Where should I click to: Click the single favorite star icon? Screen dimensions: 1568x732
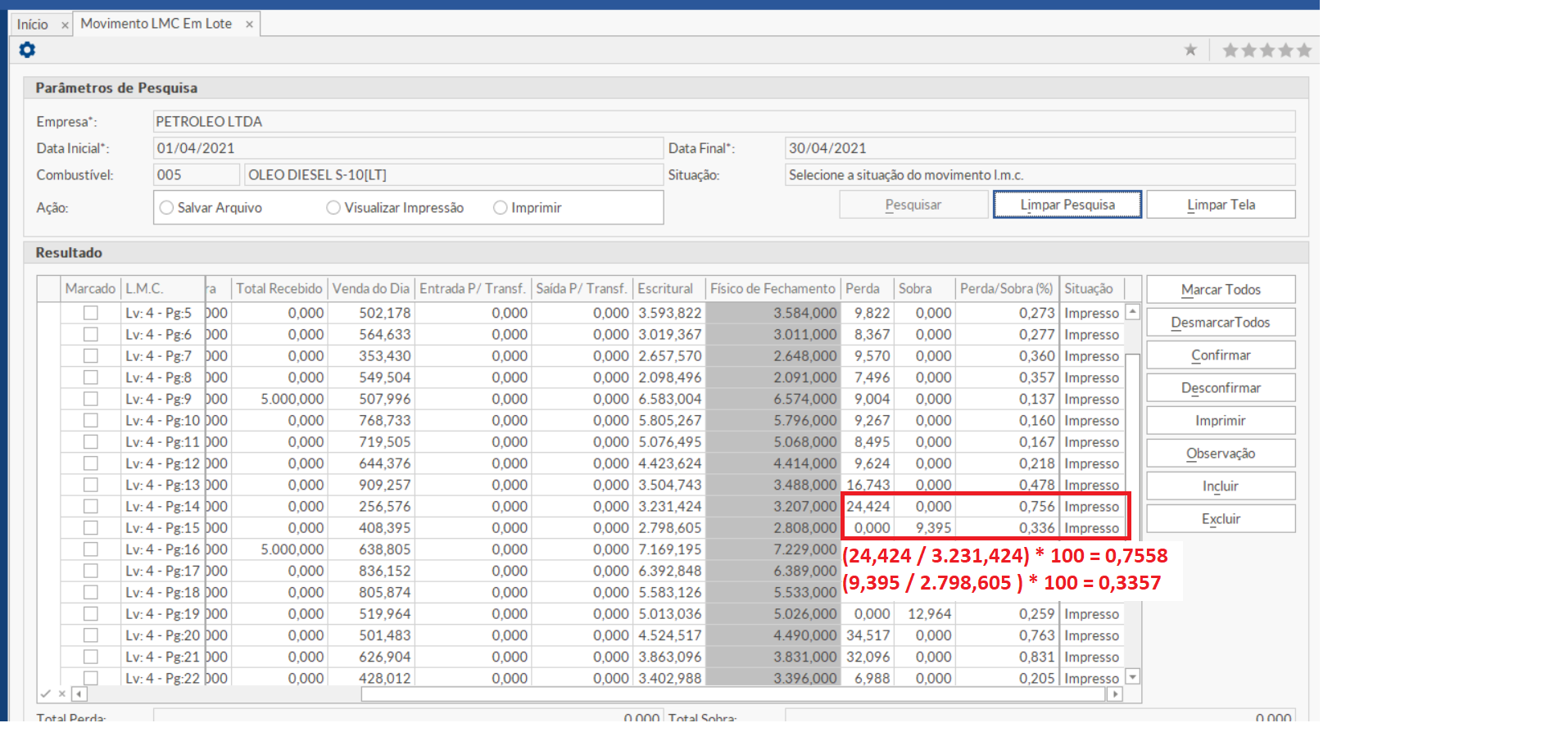click(x=1190, y=50)
